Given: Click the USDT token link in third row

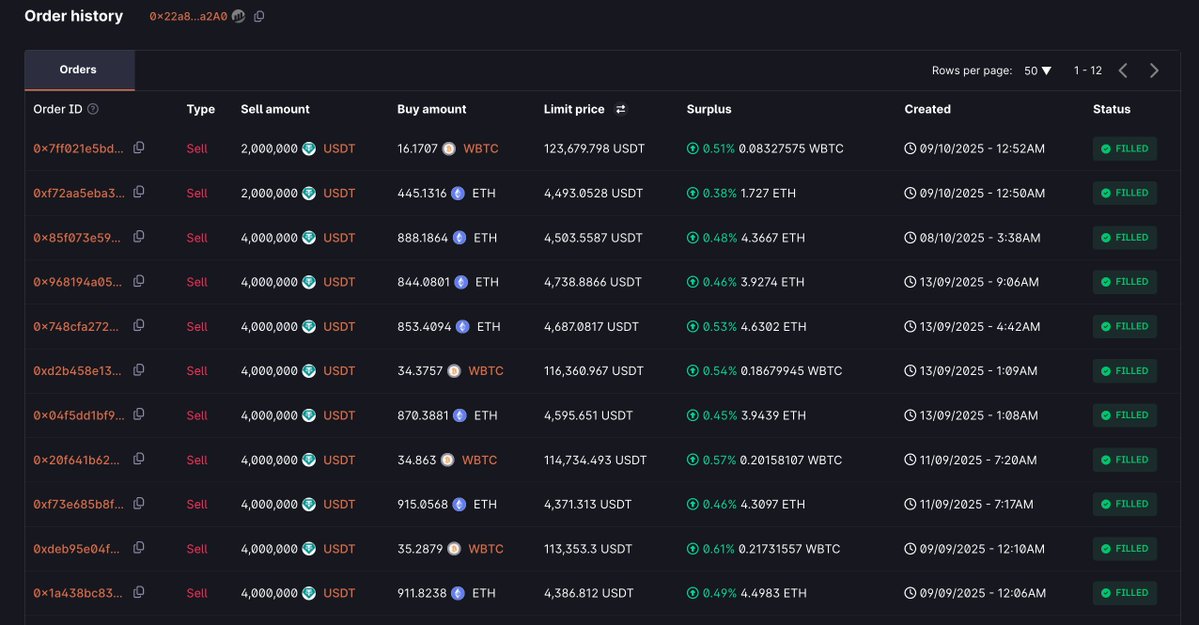Looking at the screenshot, I should (339, 238).
